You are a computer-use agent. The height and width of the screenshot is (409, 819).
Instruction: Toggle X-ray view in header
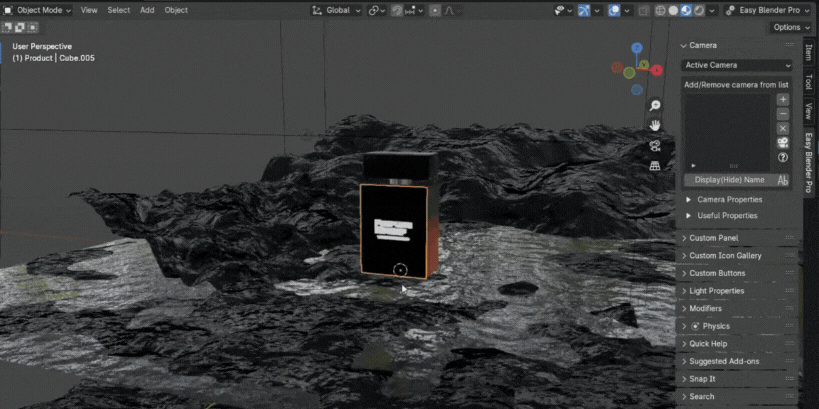click(x=643, y=10)
